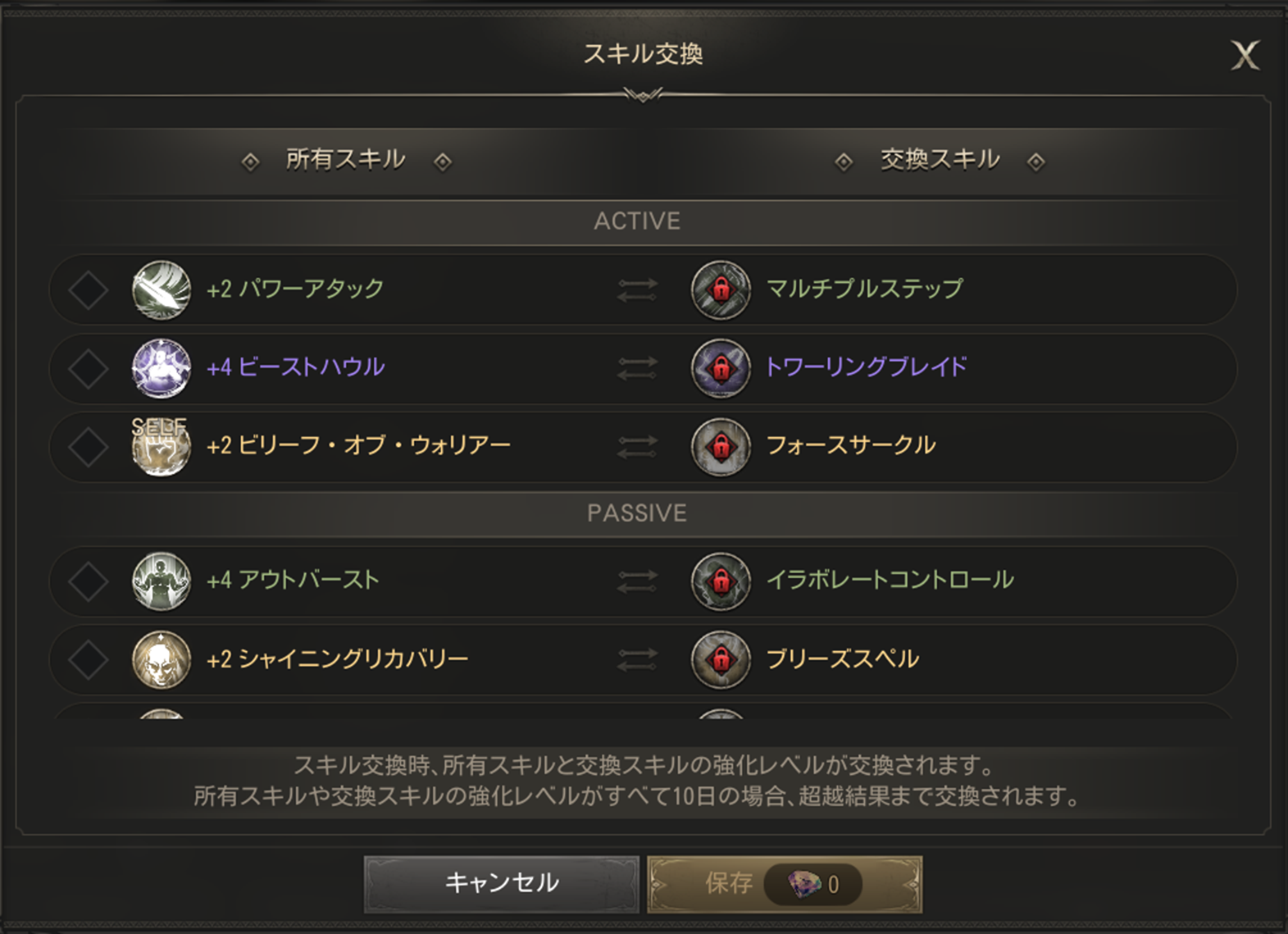Click the locked イラボレートコントロール skill icon
Viewport: 1288px width, 934px height.
click(721, 581)
